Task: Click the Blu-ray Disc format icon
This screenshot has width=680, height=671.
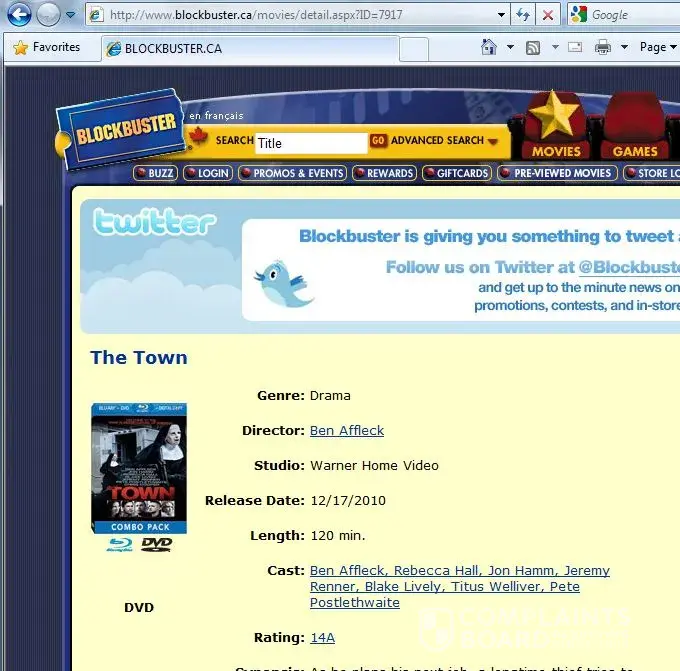Action: click(x=120, y=544)
